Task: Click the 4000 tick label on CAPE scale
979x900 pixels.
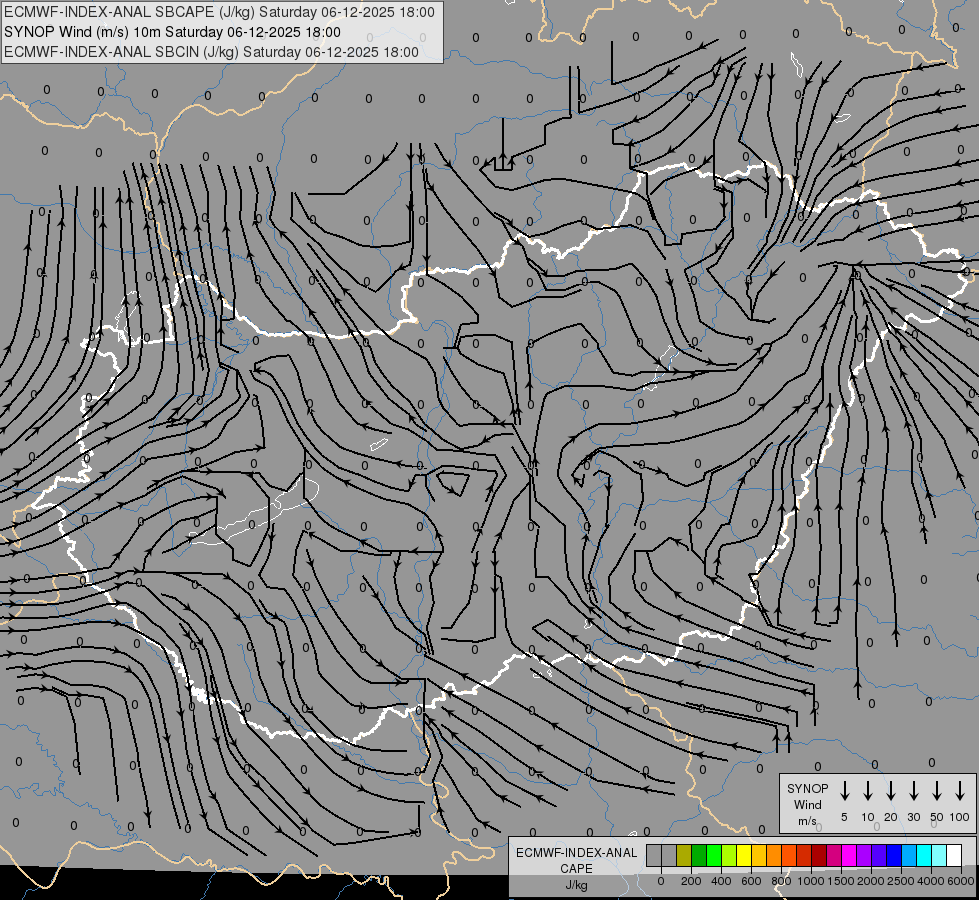Action: tap(931, 881)
